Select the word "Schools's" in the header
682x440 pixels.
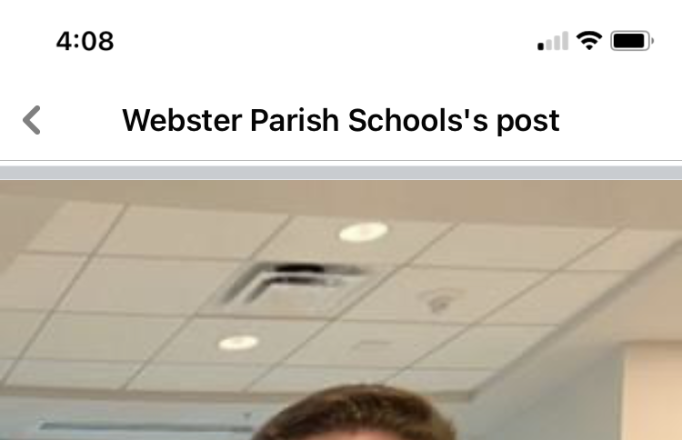click(x=418, y=120)
